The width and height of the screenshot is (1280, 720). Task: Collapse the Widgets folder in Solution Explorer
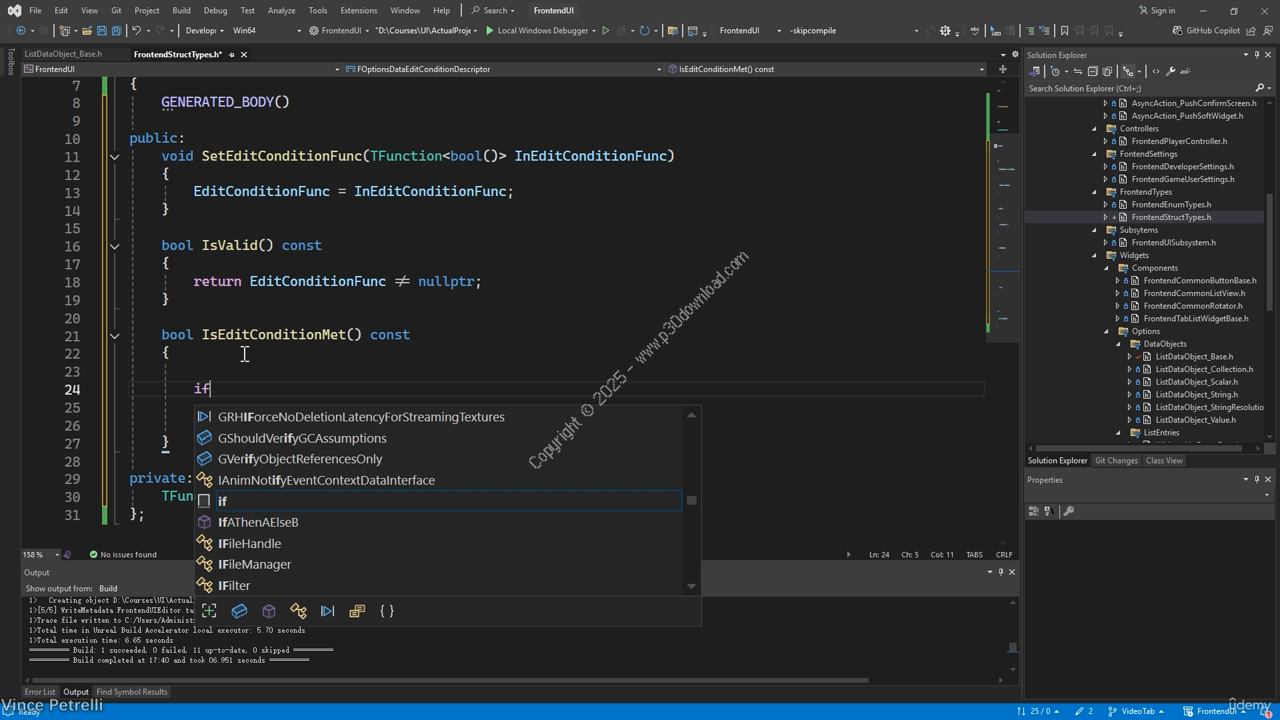tap(1094, 256)
